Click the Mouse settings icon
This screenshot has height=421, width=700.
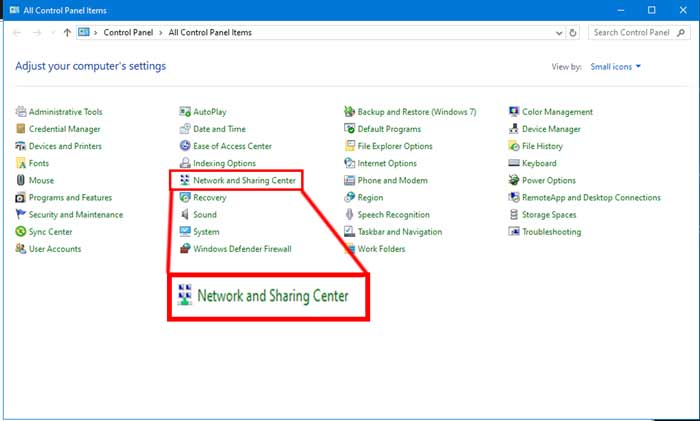(x=21, y=180)
